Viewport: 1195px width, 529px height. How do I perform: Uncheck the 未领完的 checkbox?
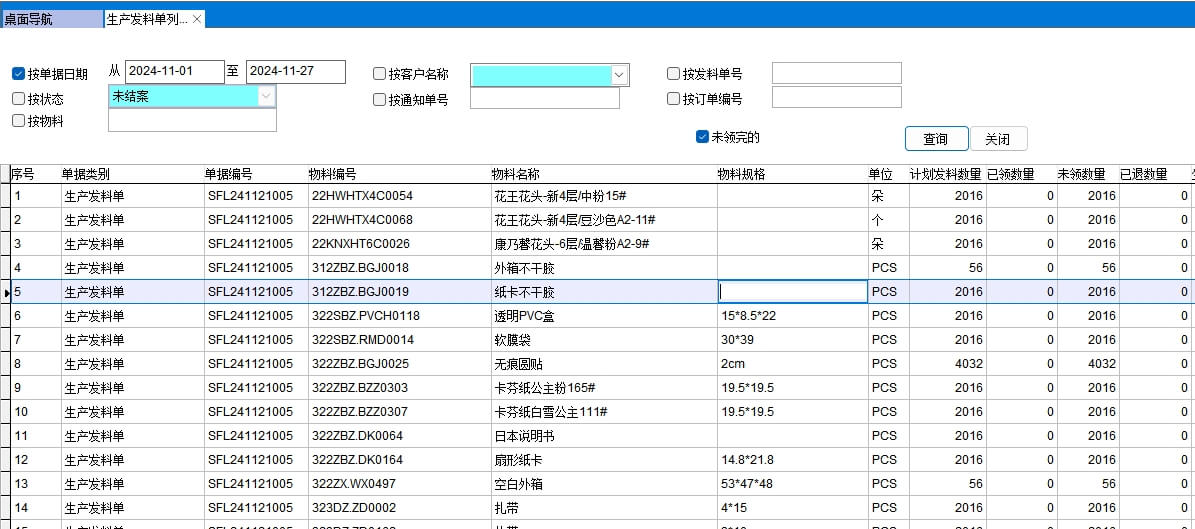[702, 137]
